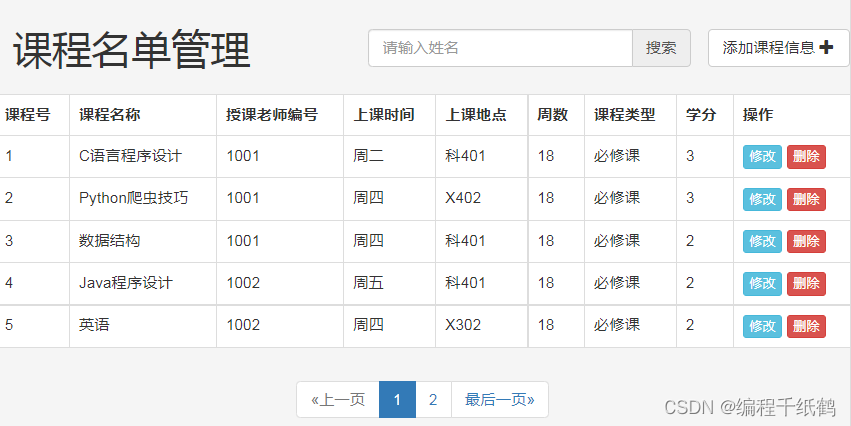Select the C语言程序设计 course name cell
851x426 pixels.
pyautogui.click(x=143, y=156)
